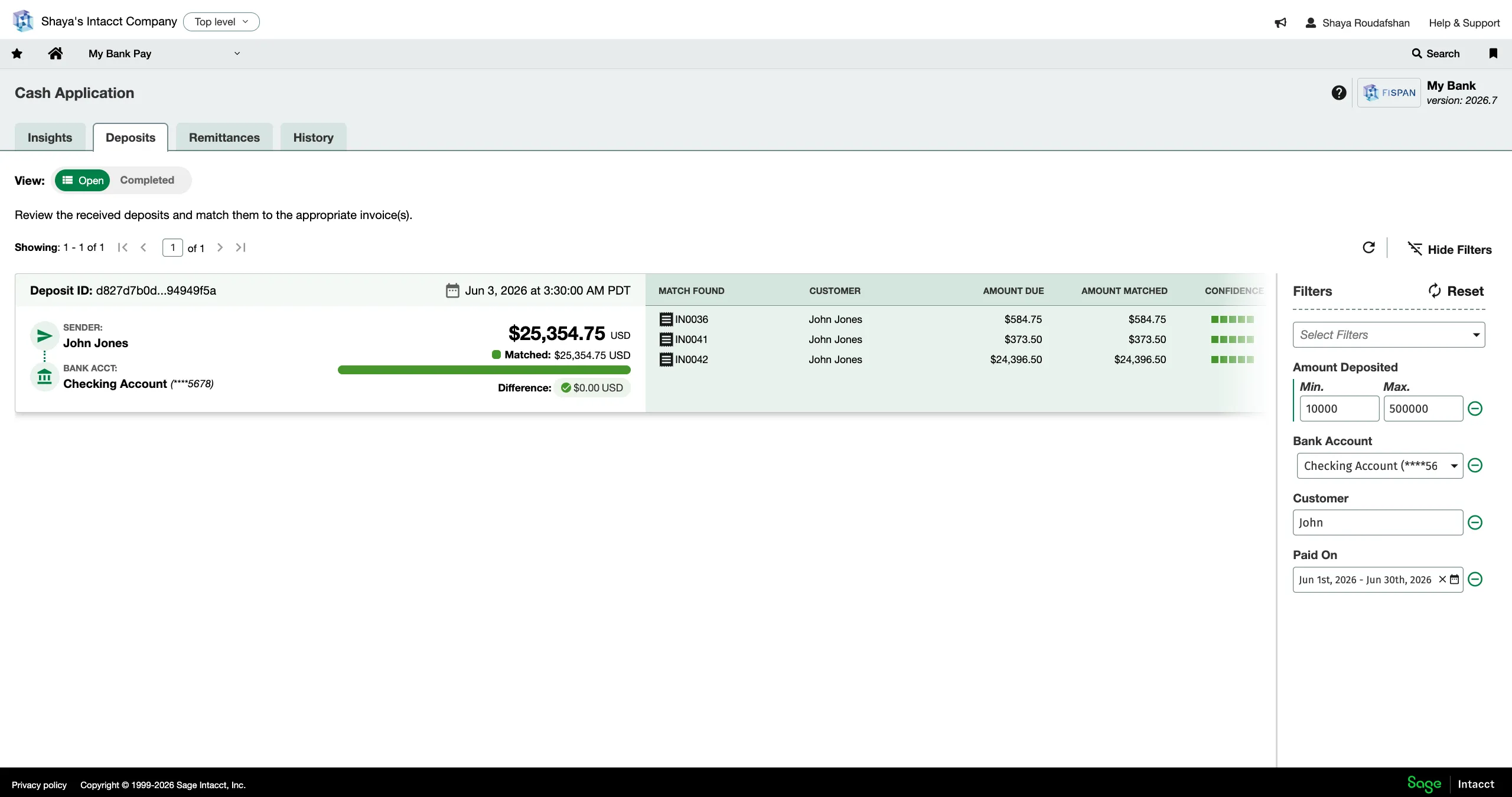Open the Privacy policy link

click(39, 785)
